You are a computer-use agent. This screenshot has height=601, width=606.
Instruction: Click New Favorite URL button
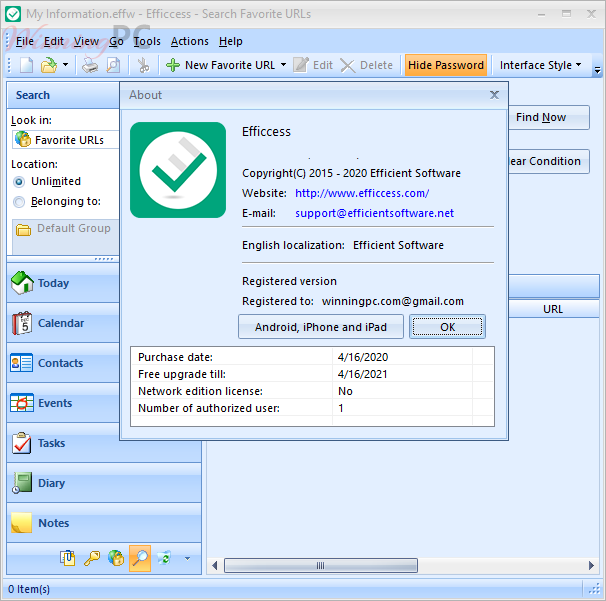point(221,65)
